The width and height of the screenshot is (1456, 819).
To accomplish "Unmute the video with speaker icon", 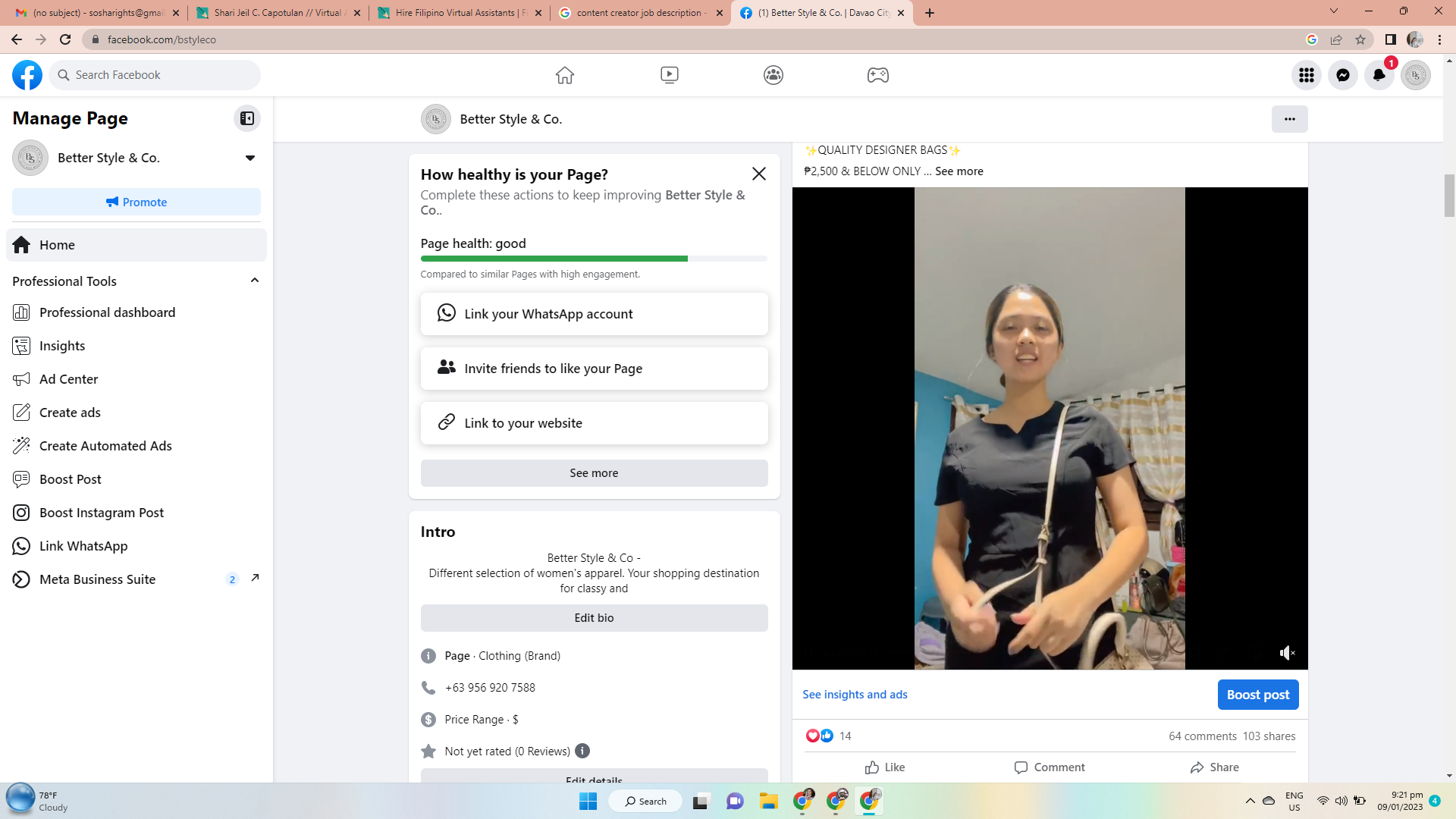I will (x=1287, y=653).
